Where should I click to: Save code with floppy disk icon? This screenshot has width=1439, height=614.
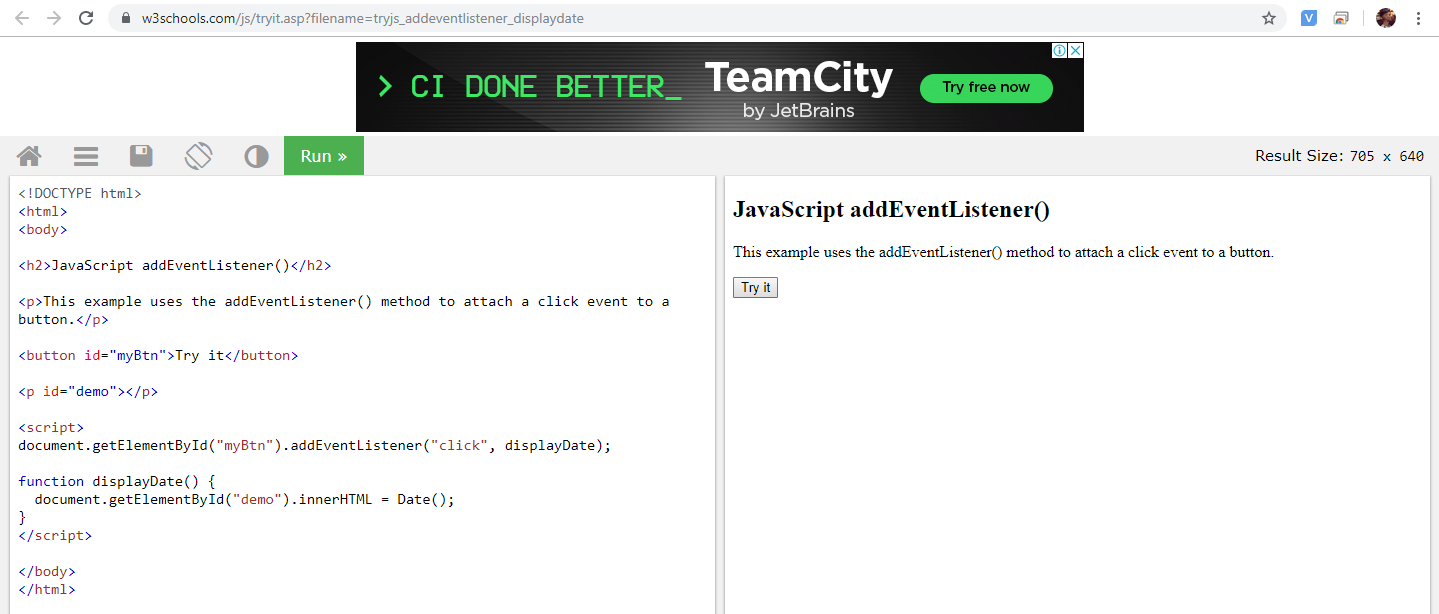click(x=141, y=156)
